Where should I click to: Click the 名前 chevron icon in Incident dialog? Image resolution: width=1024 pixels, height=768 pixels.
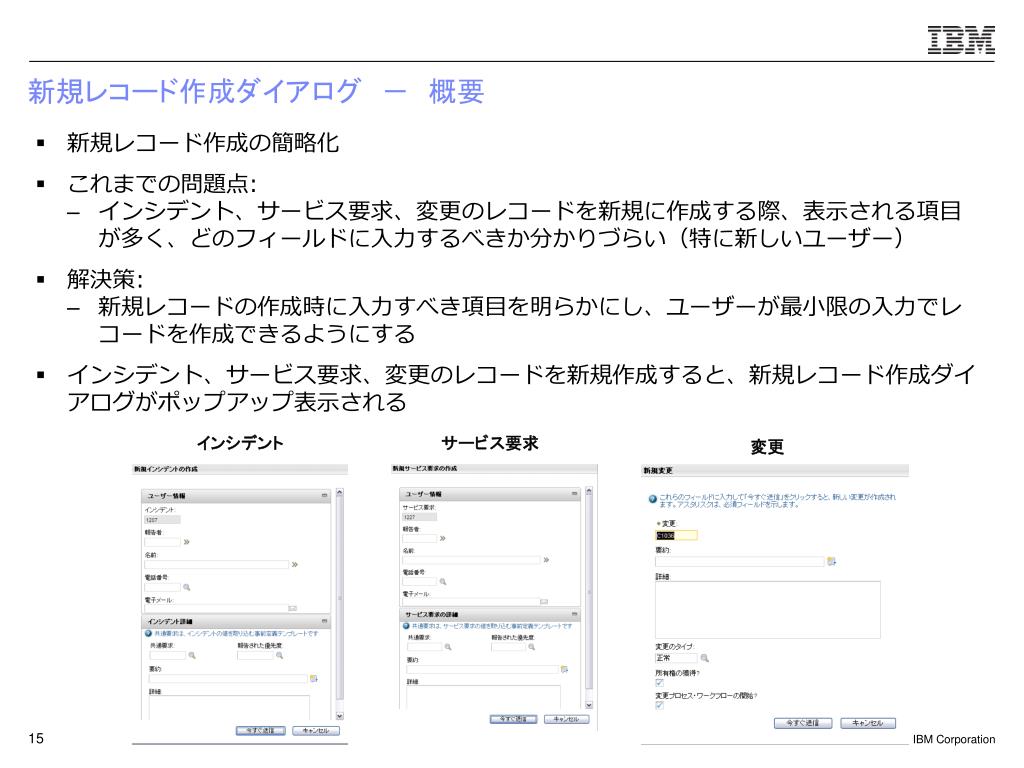[x=295, y=564]
